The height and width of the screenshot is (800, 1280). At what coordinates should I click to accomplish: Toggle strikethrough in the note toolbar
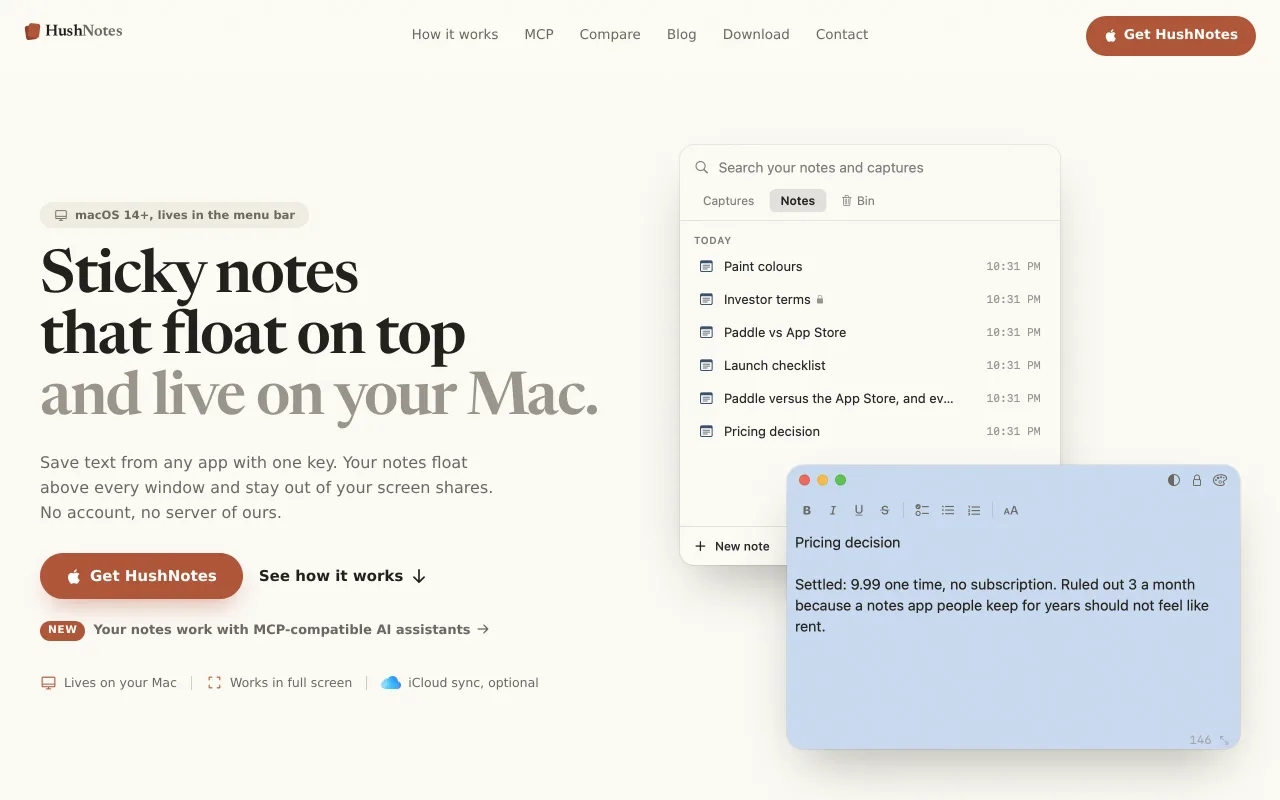tap(885, 510)
